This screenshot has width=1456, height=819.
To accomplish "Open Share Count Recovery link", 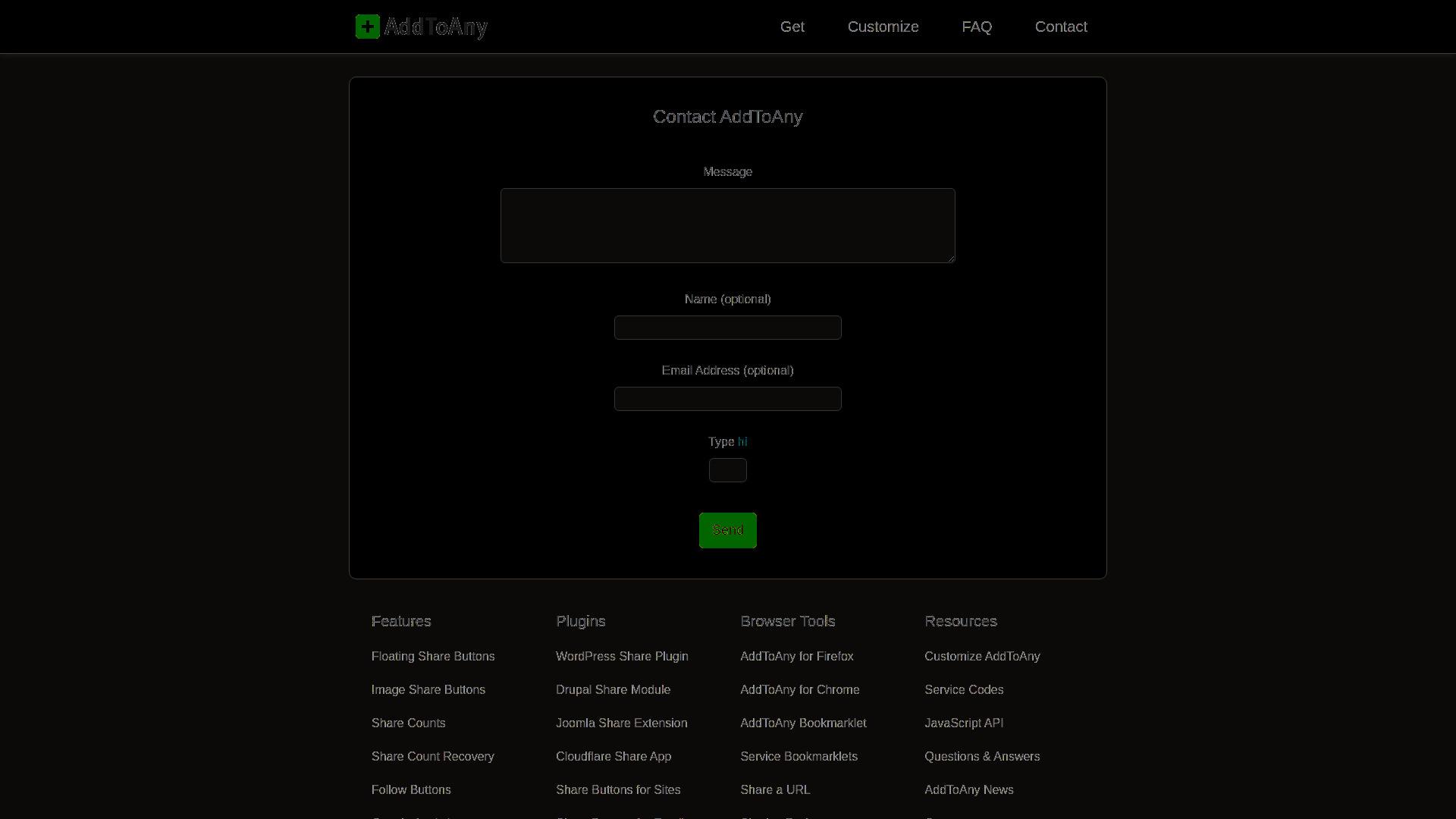I will click(433, 757).
